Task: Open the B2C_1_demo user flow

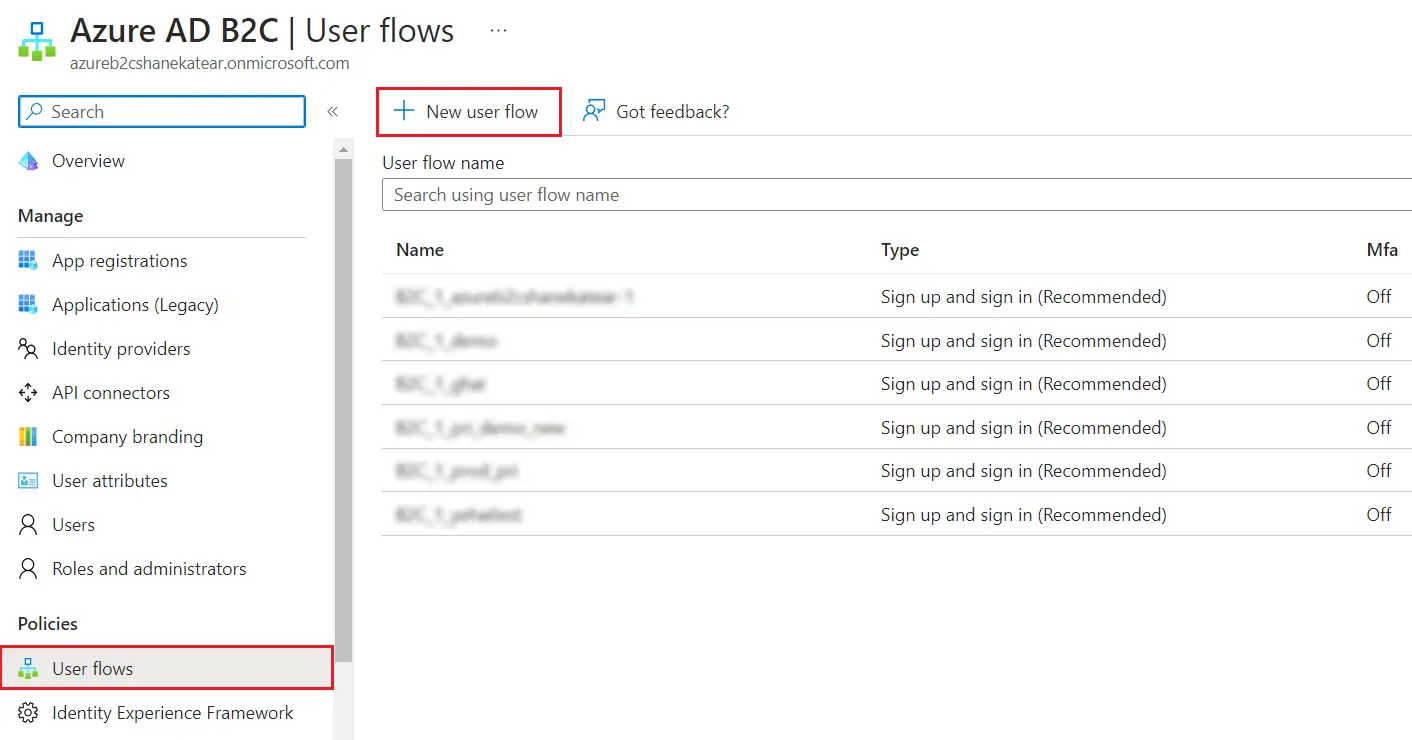Action: pos(446,341)
